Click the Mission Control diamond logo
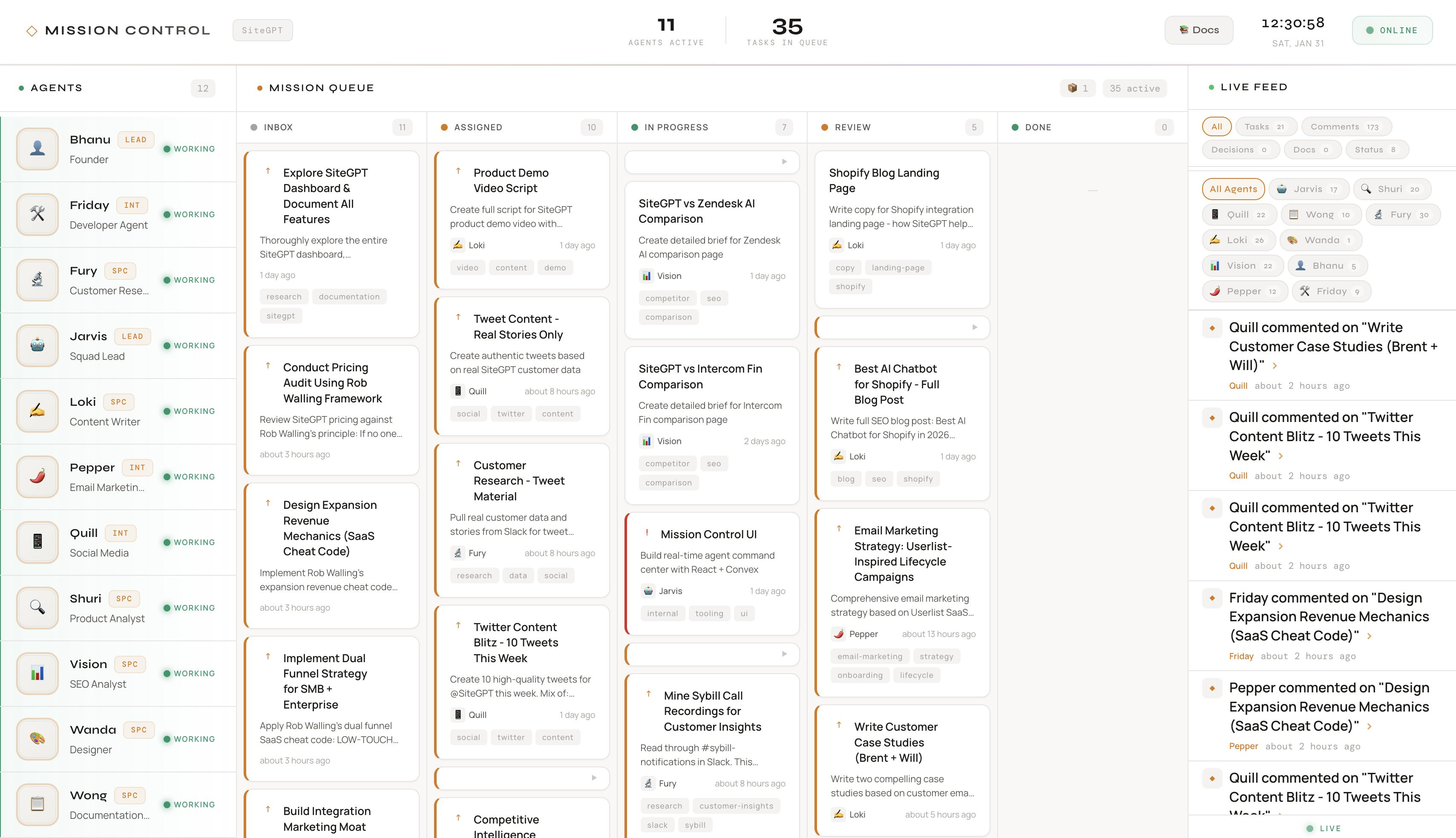Viewport: 1456px width, 838px height. [32, 31]
